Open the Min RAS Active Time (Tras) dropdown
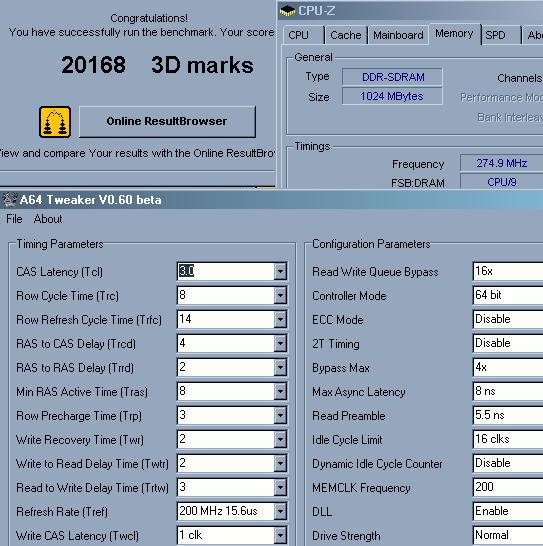The image size is (543, 546). tap(280, 391)
